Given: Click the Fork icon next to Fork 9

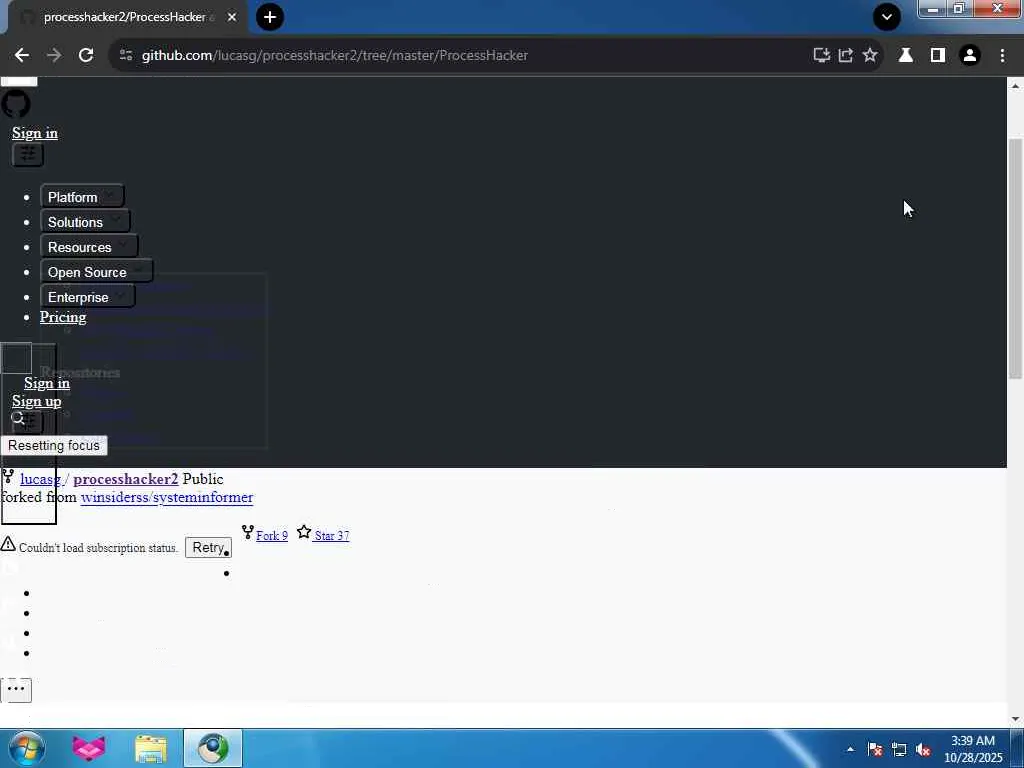Looking at the screenshot, I should (x=248, y=532).
